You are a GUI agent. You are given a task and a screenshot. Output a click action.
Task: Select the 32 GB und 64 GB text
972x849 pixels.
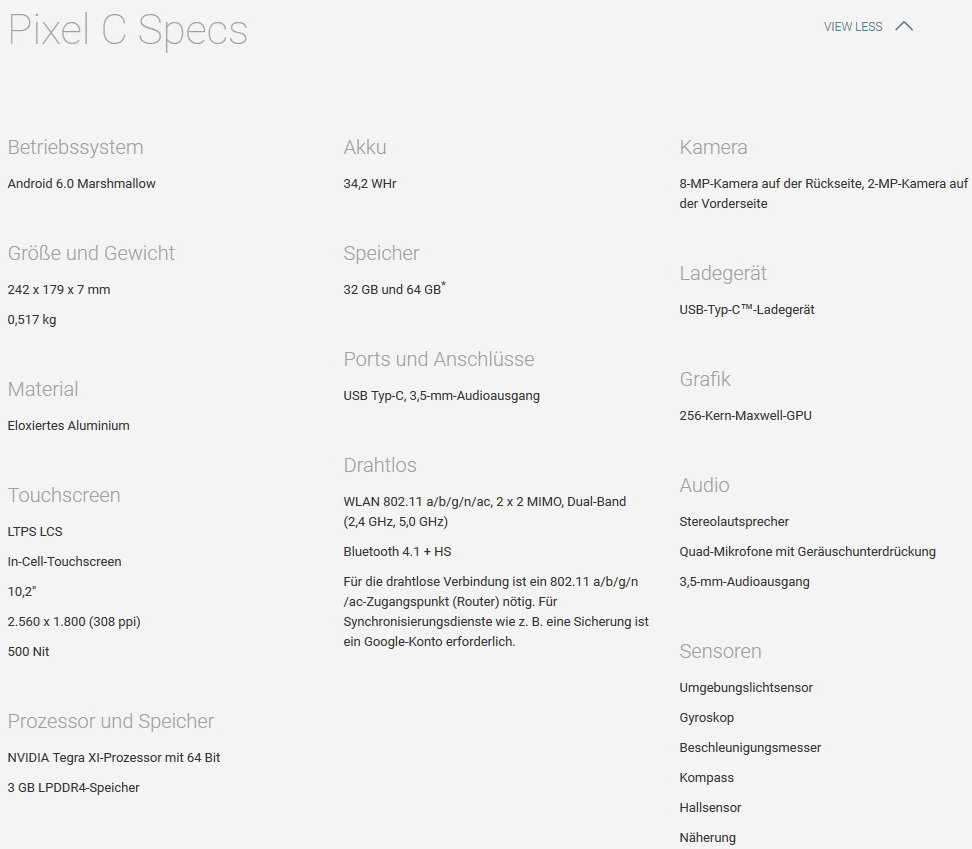392,290
